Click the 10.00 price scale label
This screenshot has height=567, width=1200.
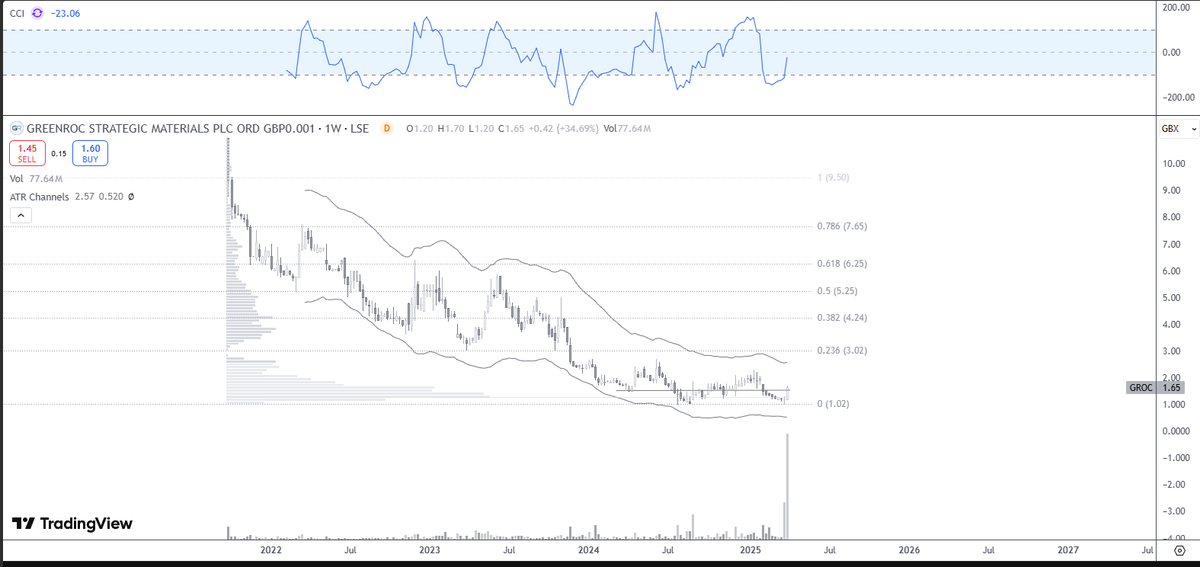(x=1173, y=164)
